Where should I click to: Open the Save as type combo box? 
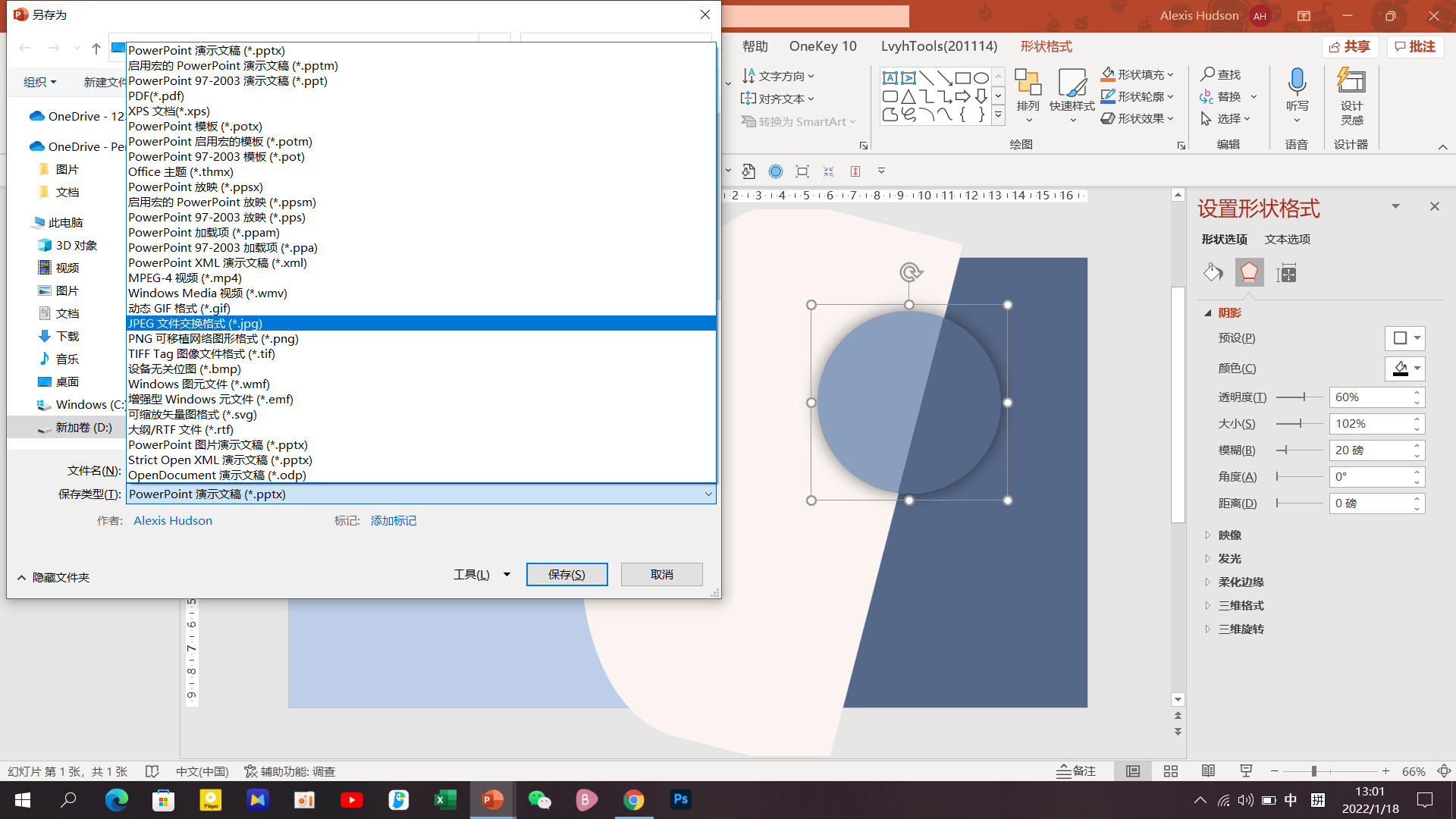[x=421, y=494]
